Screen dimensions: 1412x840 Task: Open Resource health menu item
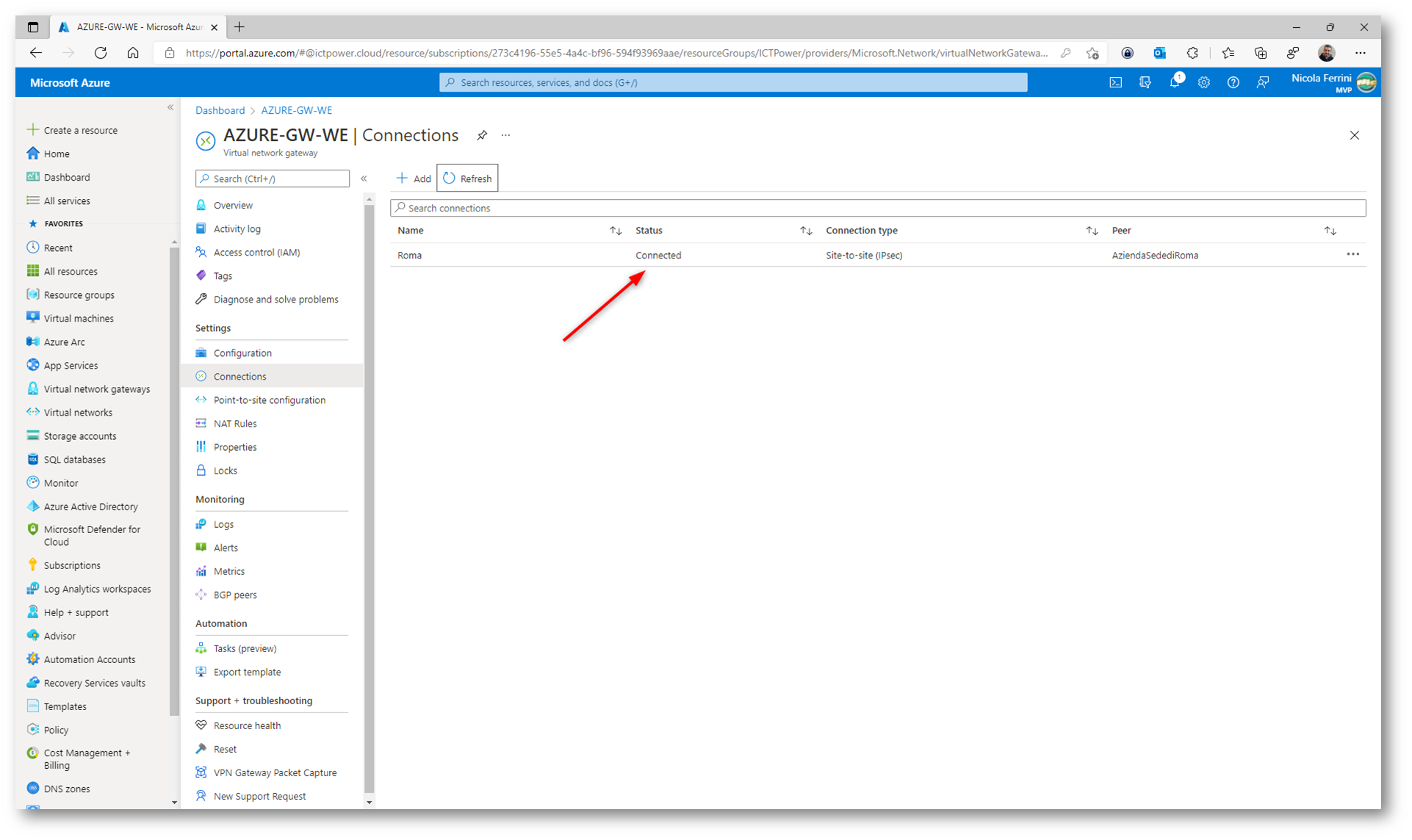click(247, 725)
